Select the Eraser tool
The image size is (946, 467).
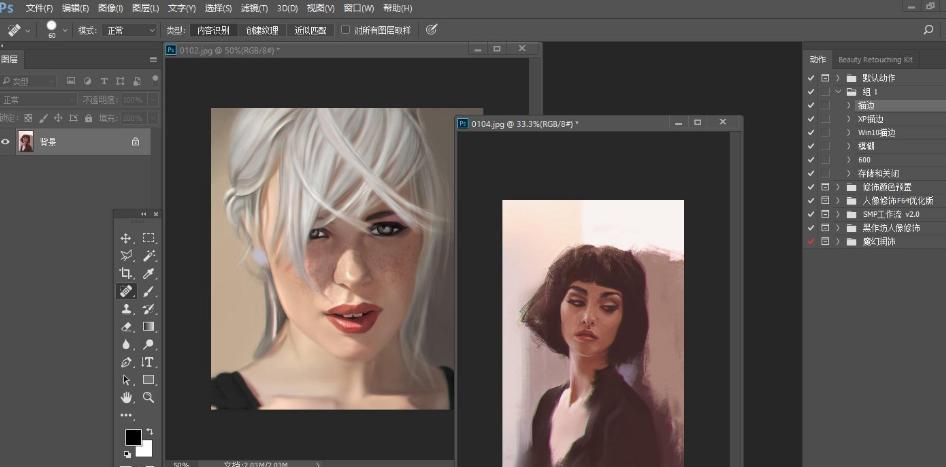pos(126,326)
